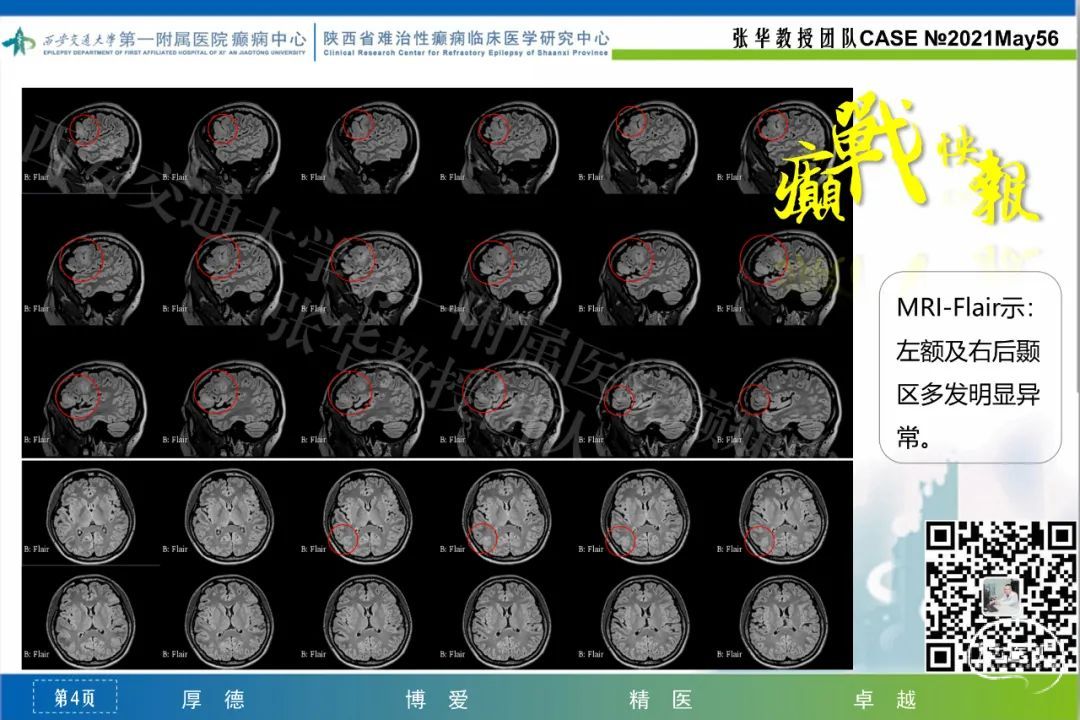The height and width of the screenshot is (720, 1080).
Task: Click the doctor photo inside the QR code
Action: click(x=1000, y=597)
